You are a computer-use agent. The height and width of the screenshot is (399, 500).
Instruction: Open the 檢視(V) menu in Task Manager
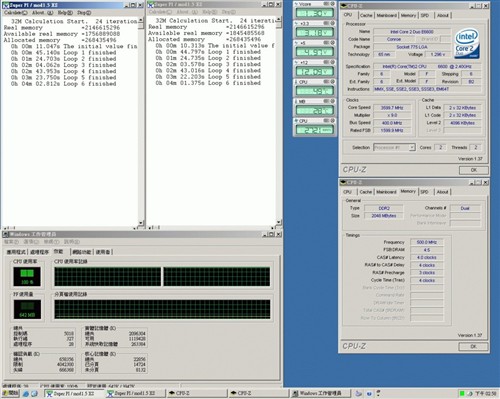click(x=51, y=242)
